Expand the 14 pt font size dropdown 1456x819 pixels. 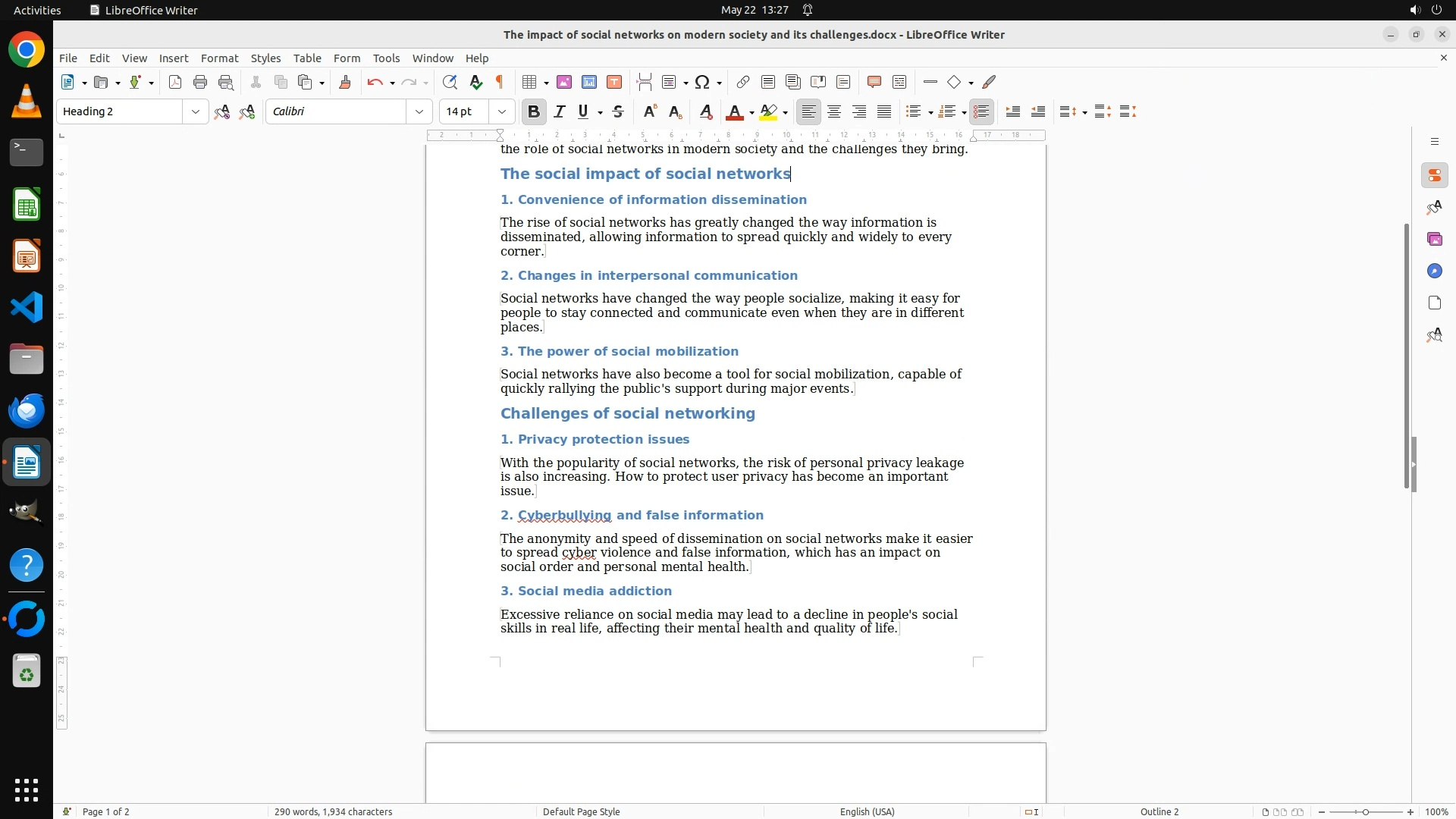coord(501,111)
